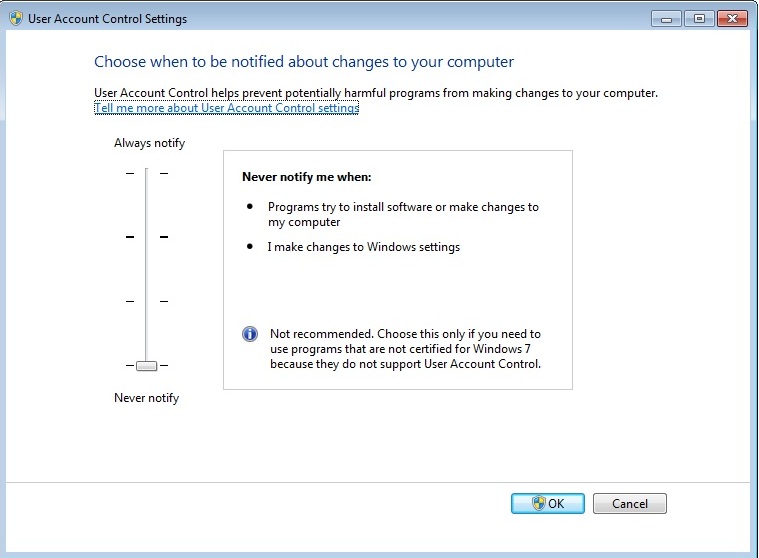Click the UAC shield icon in title bar
Viewport: 759px width, 558px height.
pyautogui.click(x=15, y=18)
